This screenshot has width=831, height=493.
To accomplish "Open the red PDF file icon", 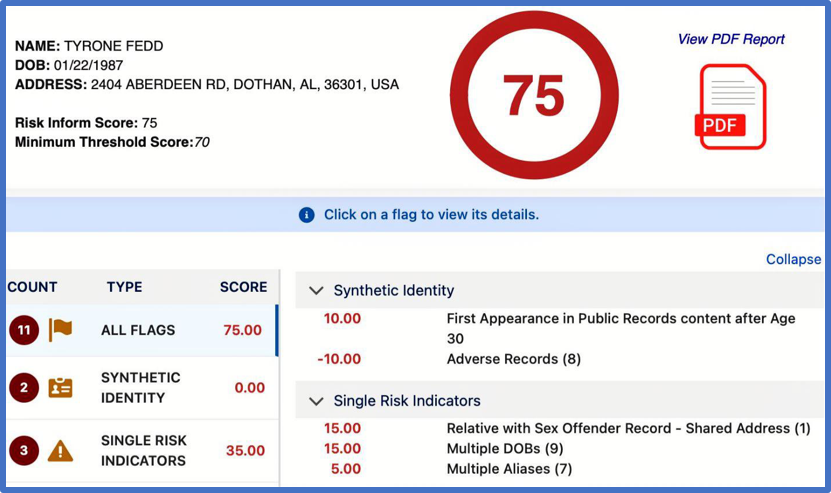I will click(730, 107).
